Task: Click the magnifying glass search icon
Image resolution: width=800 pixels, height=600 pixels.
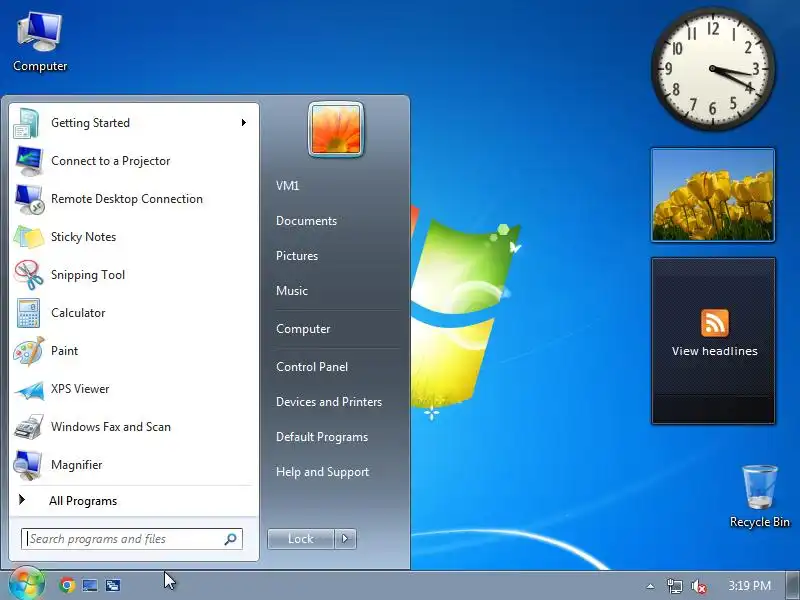Action: pyautogui.click(x=230, y=539)
